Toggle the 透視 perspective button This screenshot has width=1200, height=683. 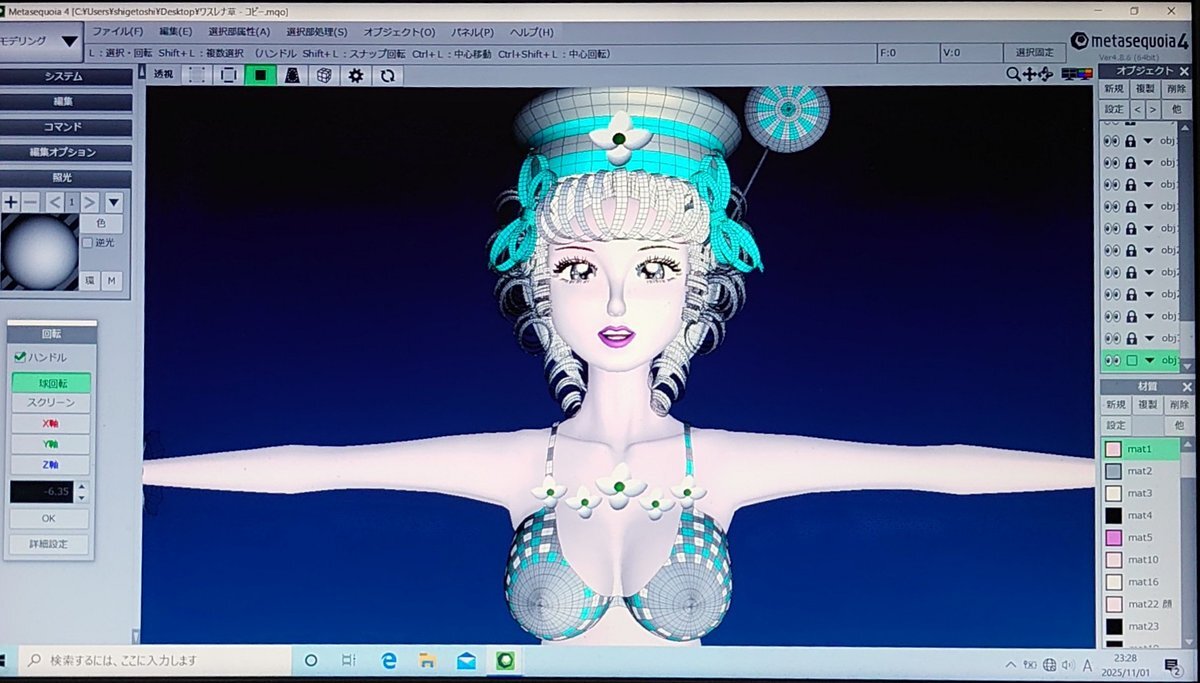163,74
